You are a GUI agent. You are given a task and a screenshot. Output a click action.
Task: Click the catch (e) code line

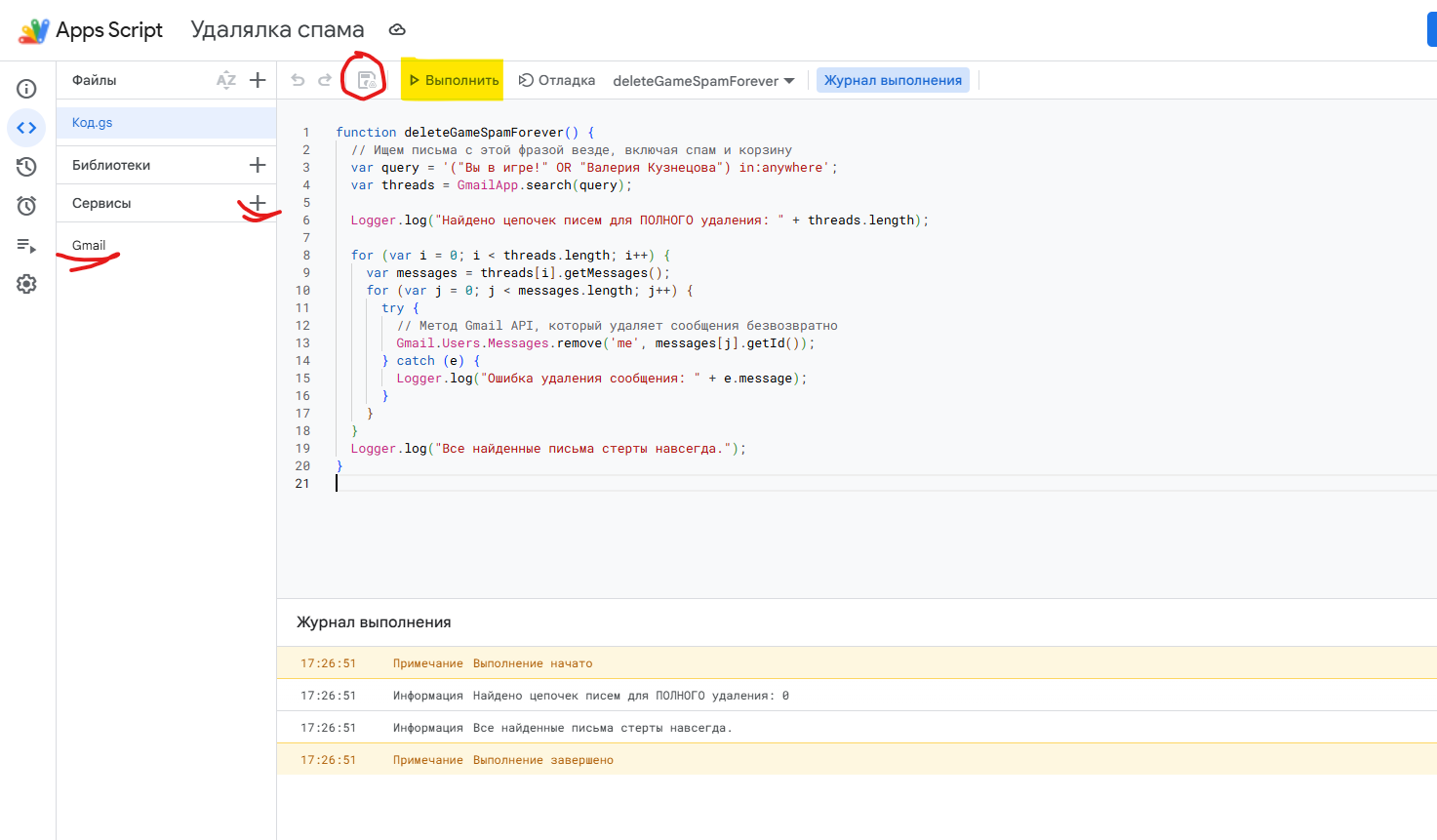pos(431,361)
